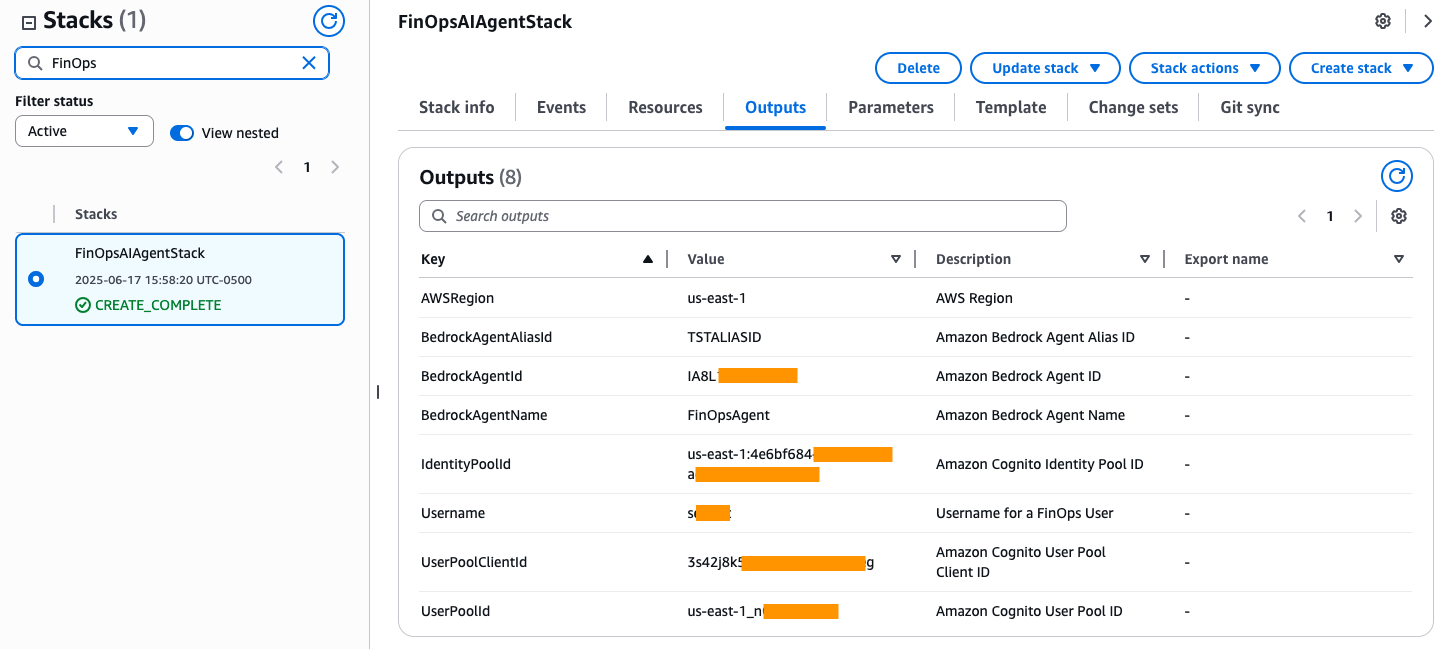
Task: Open Create stack dropdown
Action: [x=1361, y=68]
